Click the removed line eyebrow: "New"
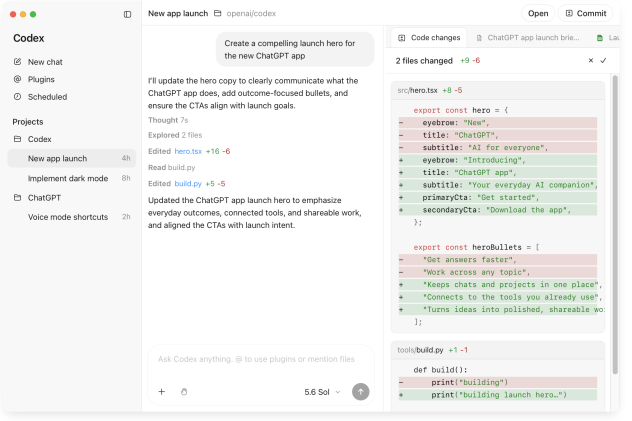The width and height of the screenshot is (632, 421). pos(498,122)
